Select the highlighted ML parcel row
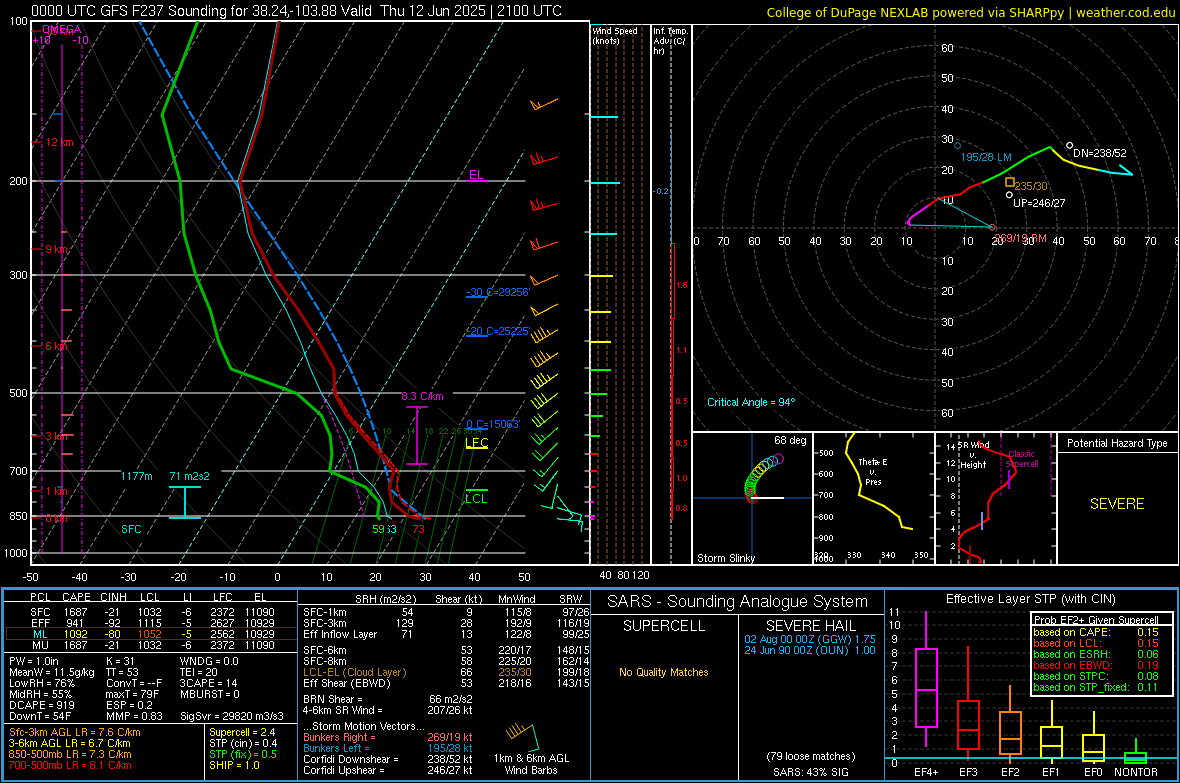 [151, 634]
